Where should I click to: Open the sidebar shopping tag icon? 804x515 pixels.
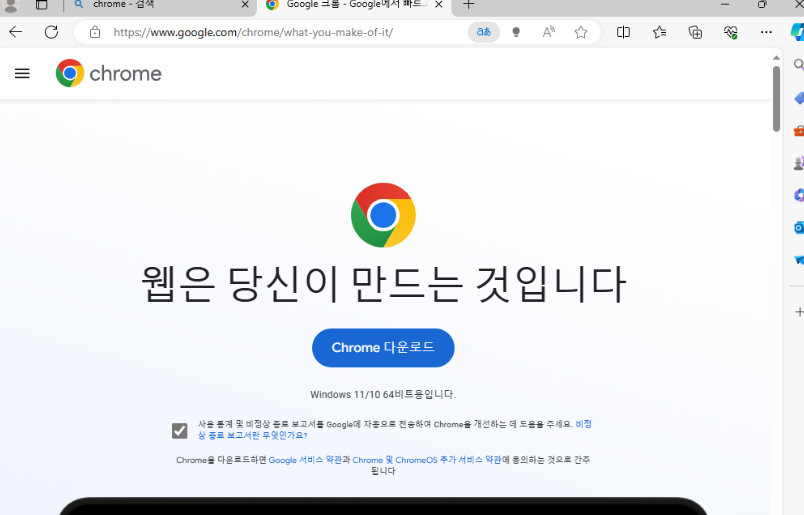(798, 97)
